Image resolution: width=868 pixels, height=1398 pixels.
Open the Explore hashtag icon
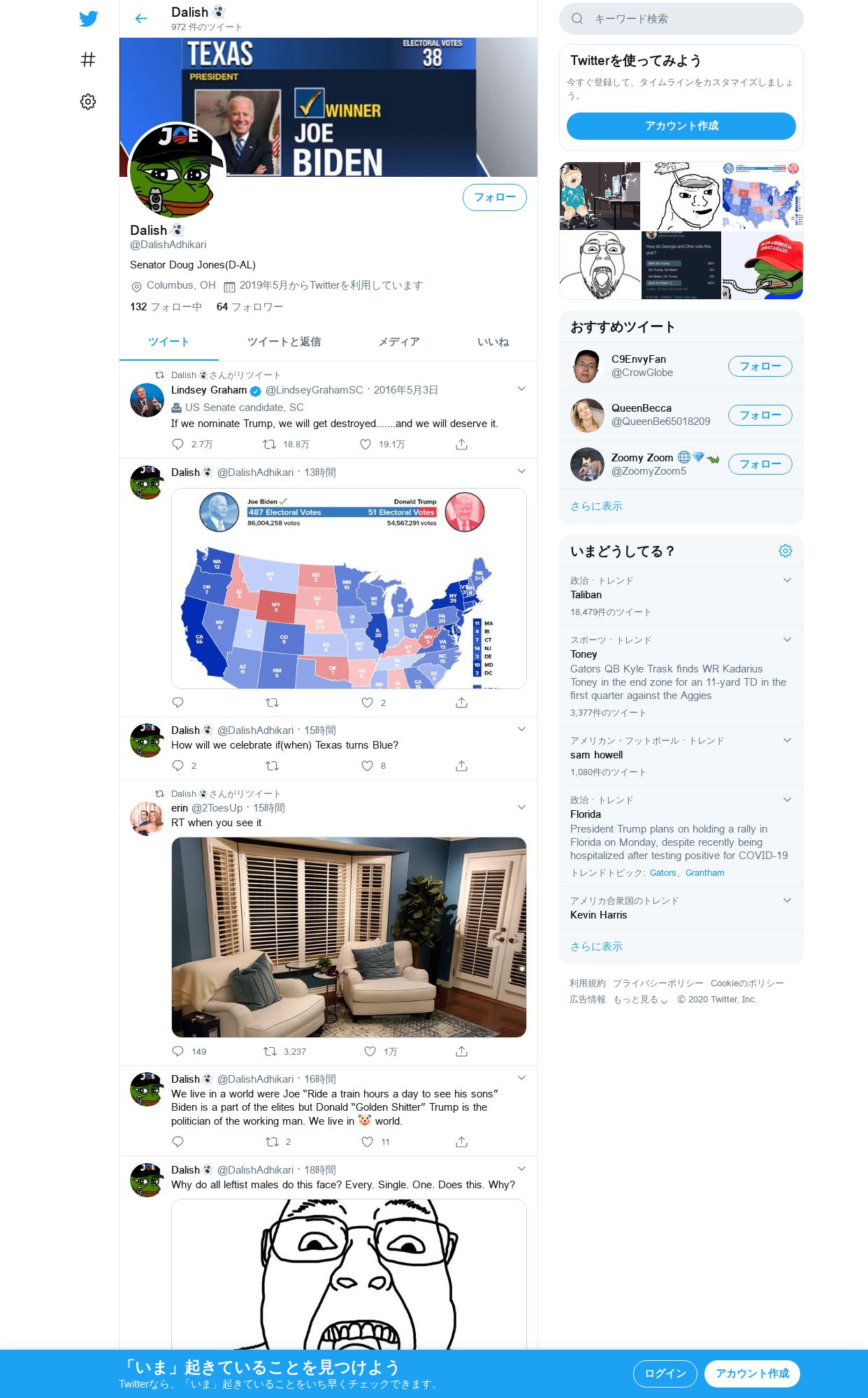point(88,60)
